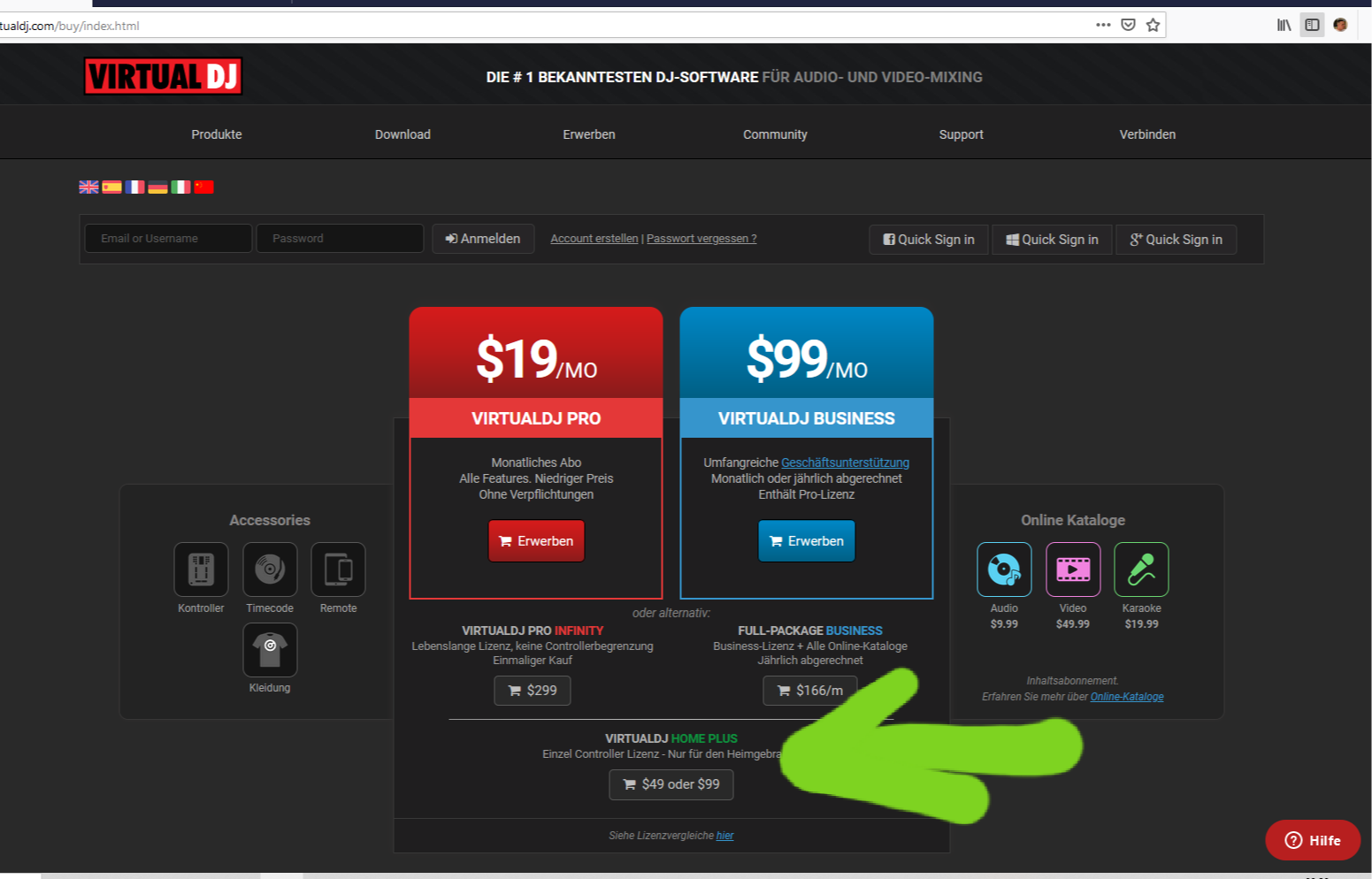Switch language with the UK flag
This screenshot has height=879, width=1372.
tap(88, 187)
